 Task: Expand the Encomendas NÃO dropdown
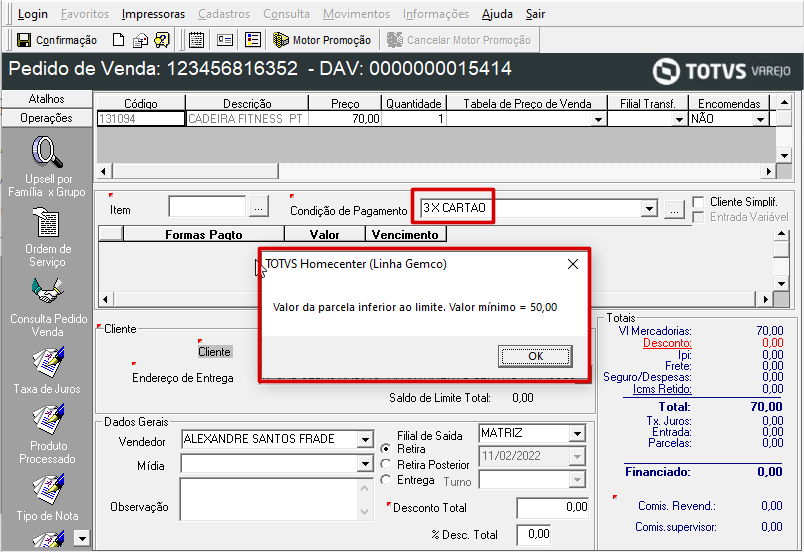[760, 119]
